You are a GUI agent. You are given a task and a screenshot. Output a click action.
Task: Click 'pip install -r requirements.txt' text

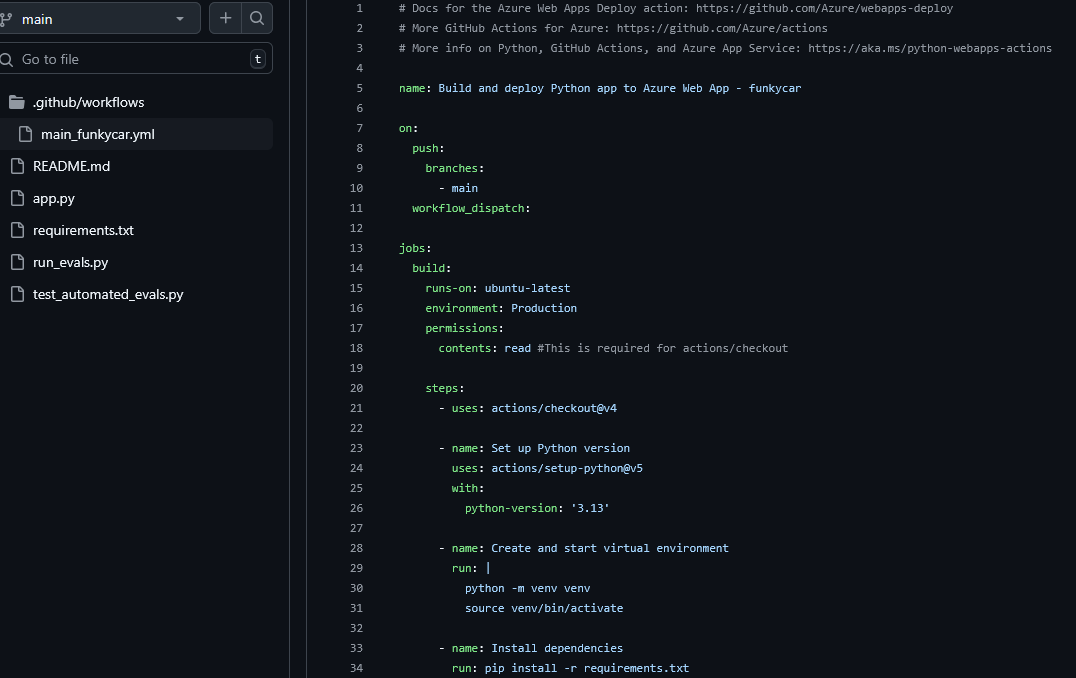pos(587,668)
